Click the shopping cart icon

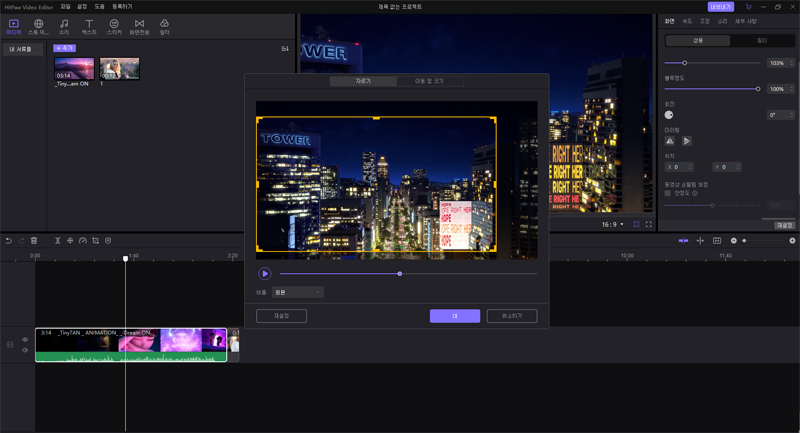click(x=748, y=7)
